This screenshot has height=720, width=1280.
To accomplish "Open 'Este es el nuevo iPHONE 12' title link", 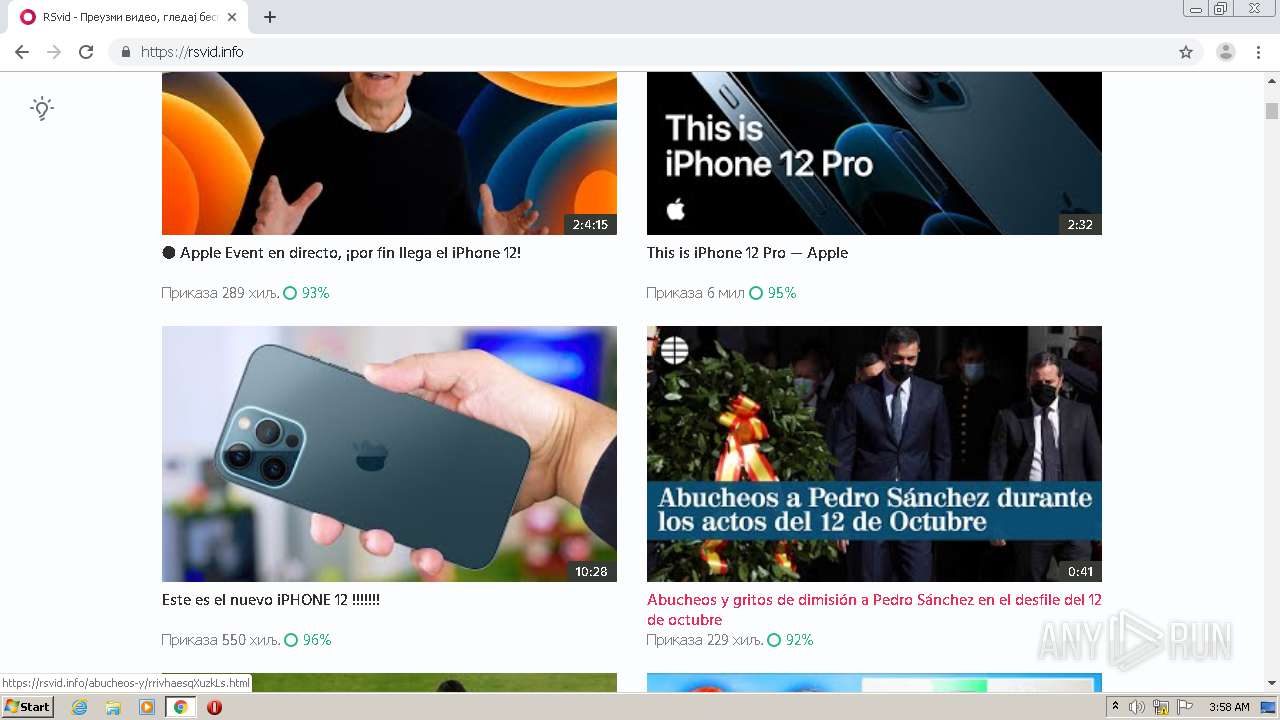I will (271, 600).
